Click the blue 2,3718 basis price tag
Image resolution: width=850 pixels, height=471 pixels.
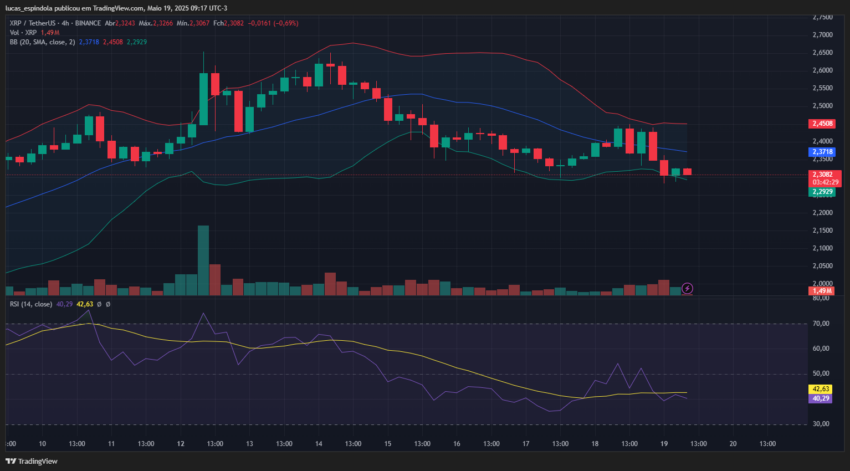pos(822,152)
